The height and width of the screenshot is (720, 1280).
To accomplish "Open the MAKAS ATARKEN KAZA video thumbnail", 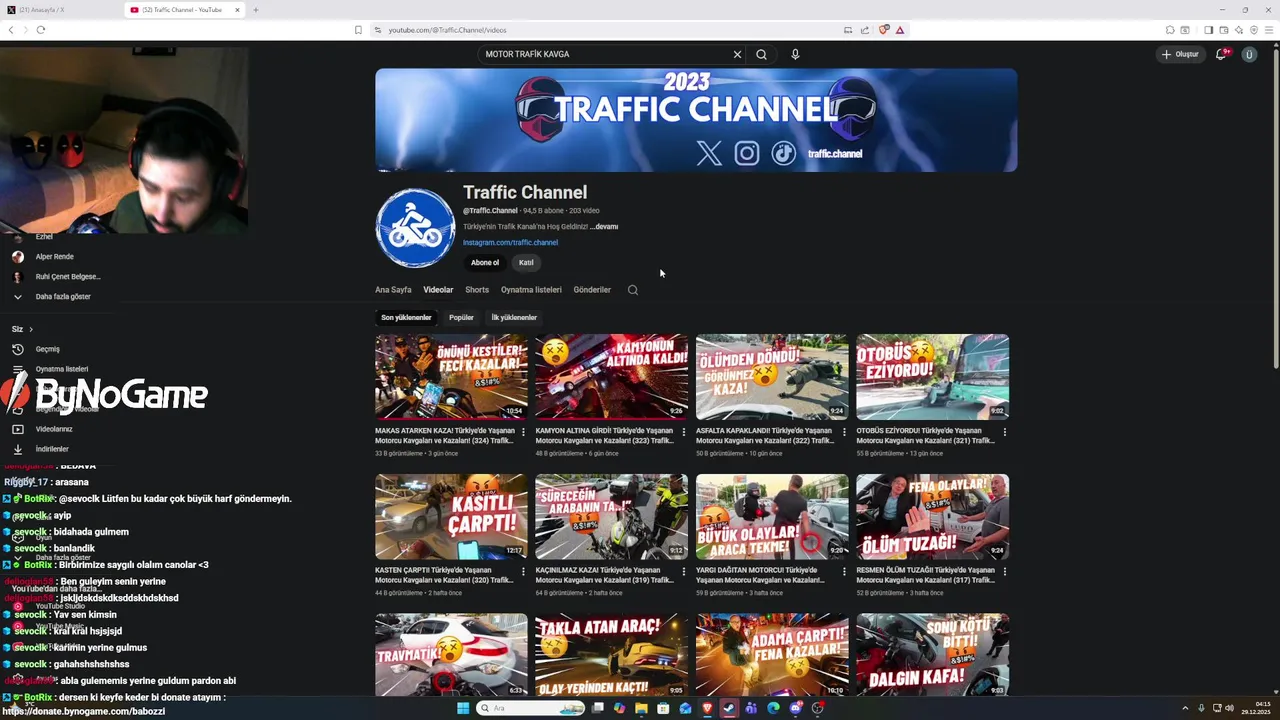I will click(x=451, y=376).
